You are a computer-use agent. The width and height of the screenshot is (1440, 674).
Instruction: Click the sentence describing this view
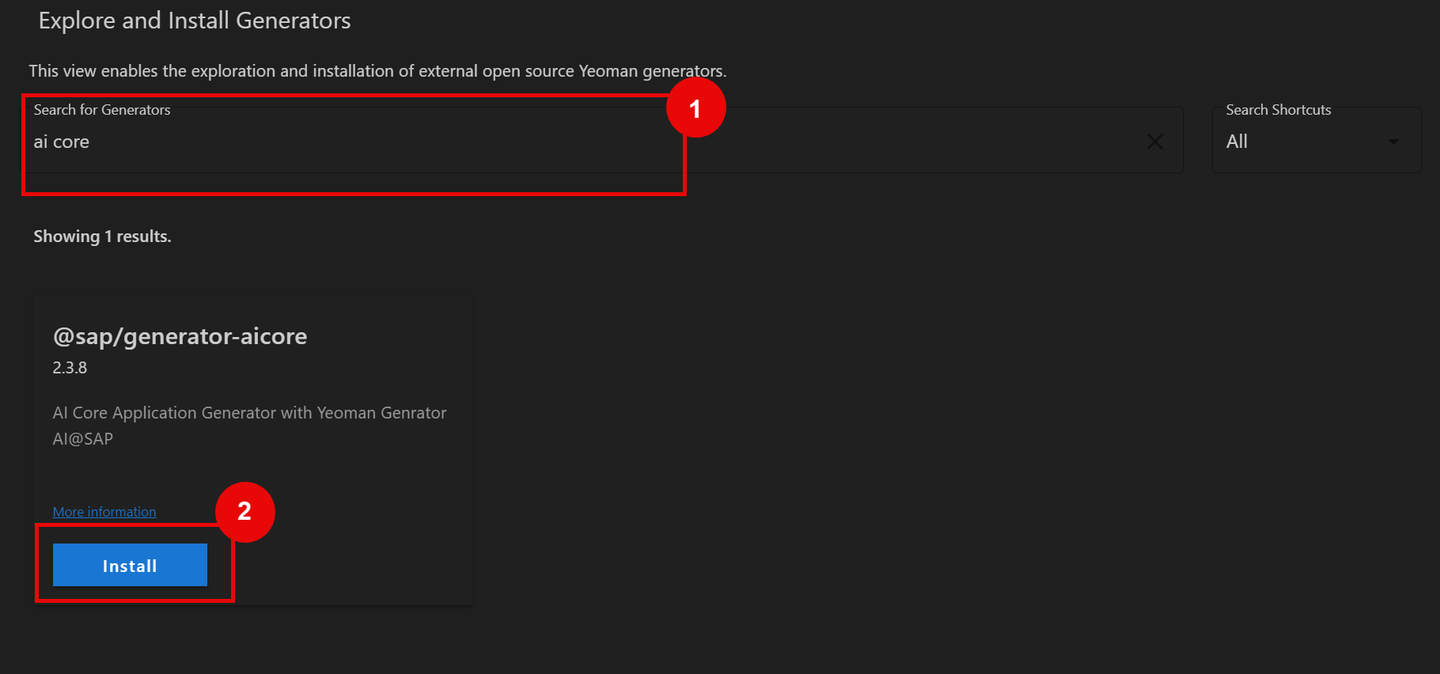[x=377, y=71]
